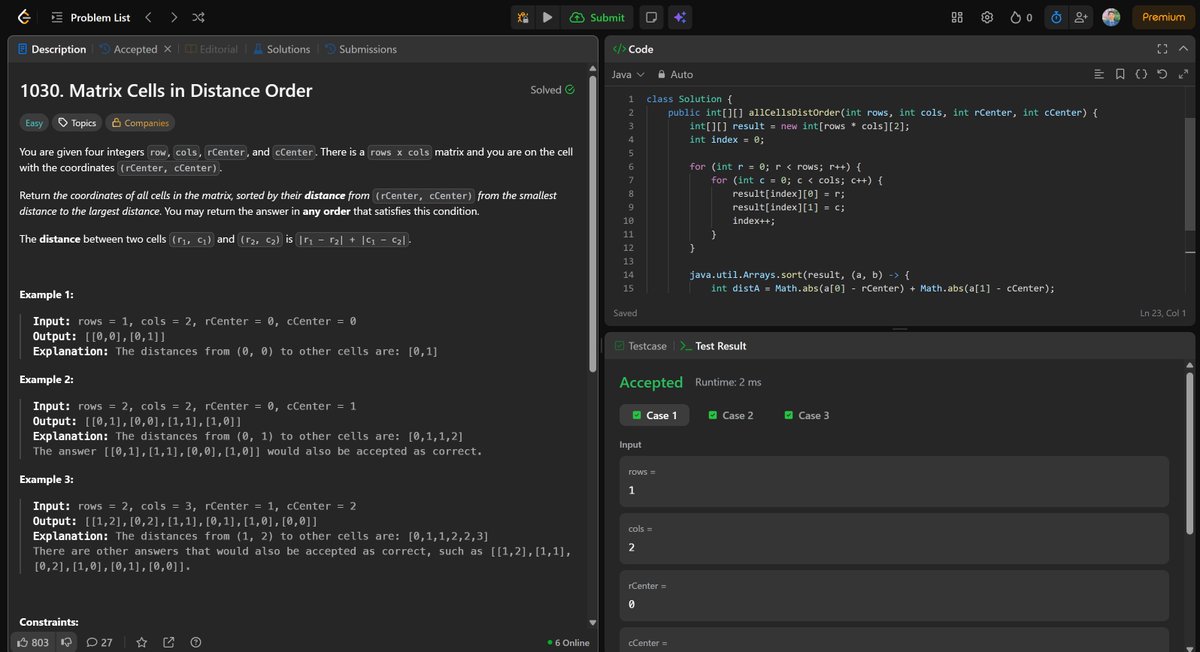1200x652 pixels.
Task: Click the 6 Online indicator
Action: 569,642
